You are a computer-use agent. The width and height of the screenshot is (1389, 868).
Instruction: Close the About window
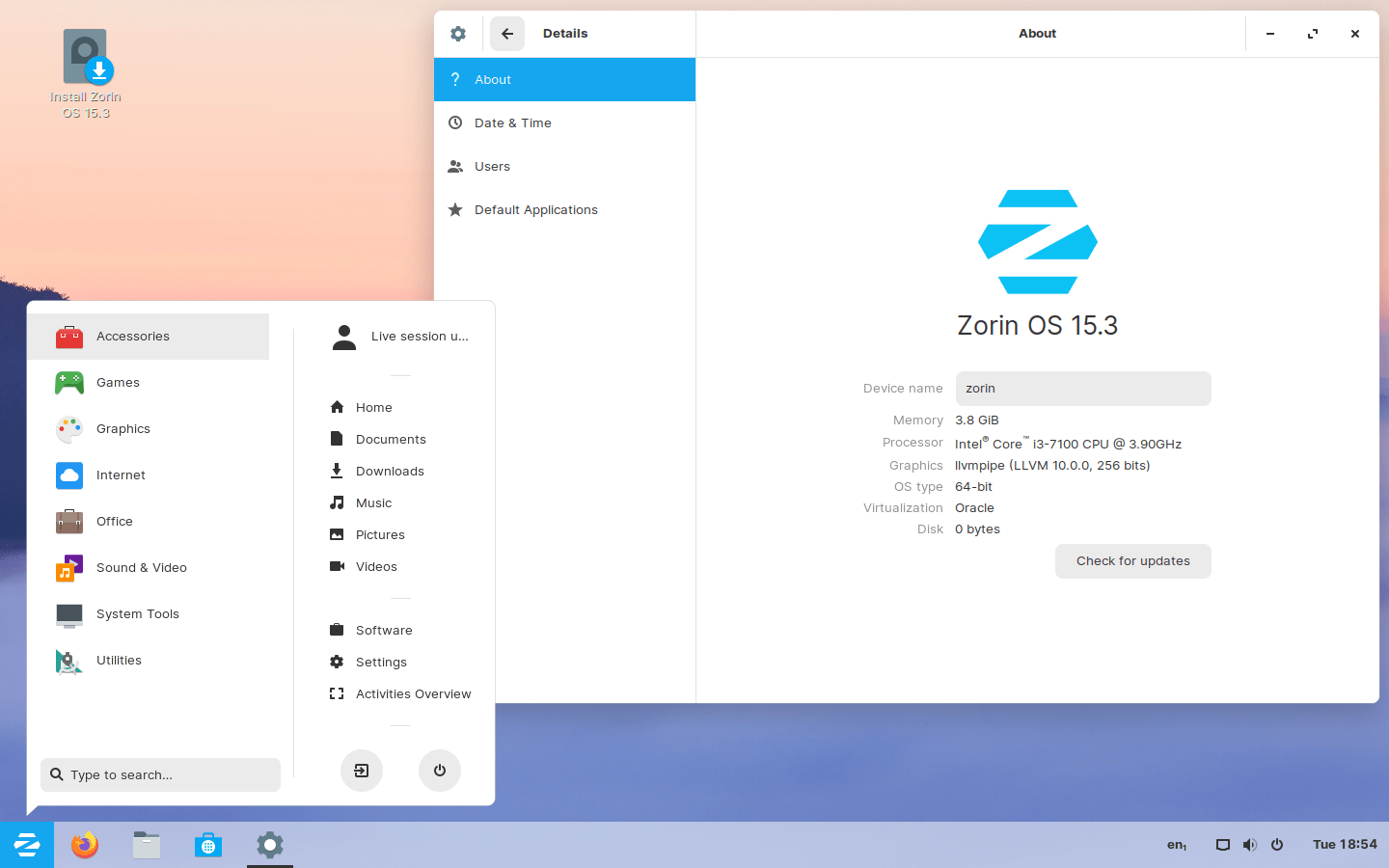click(1355, 34)
